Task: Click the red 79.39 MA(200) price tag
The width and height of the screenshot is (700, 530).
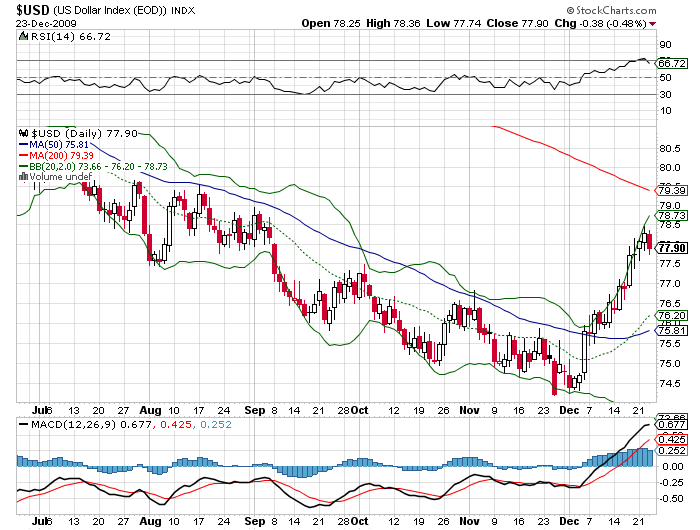Action: pyautogui.click(x=671, y=191)
